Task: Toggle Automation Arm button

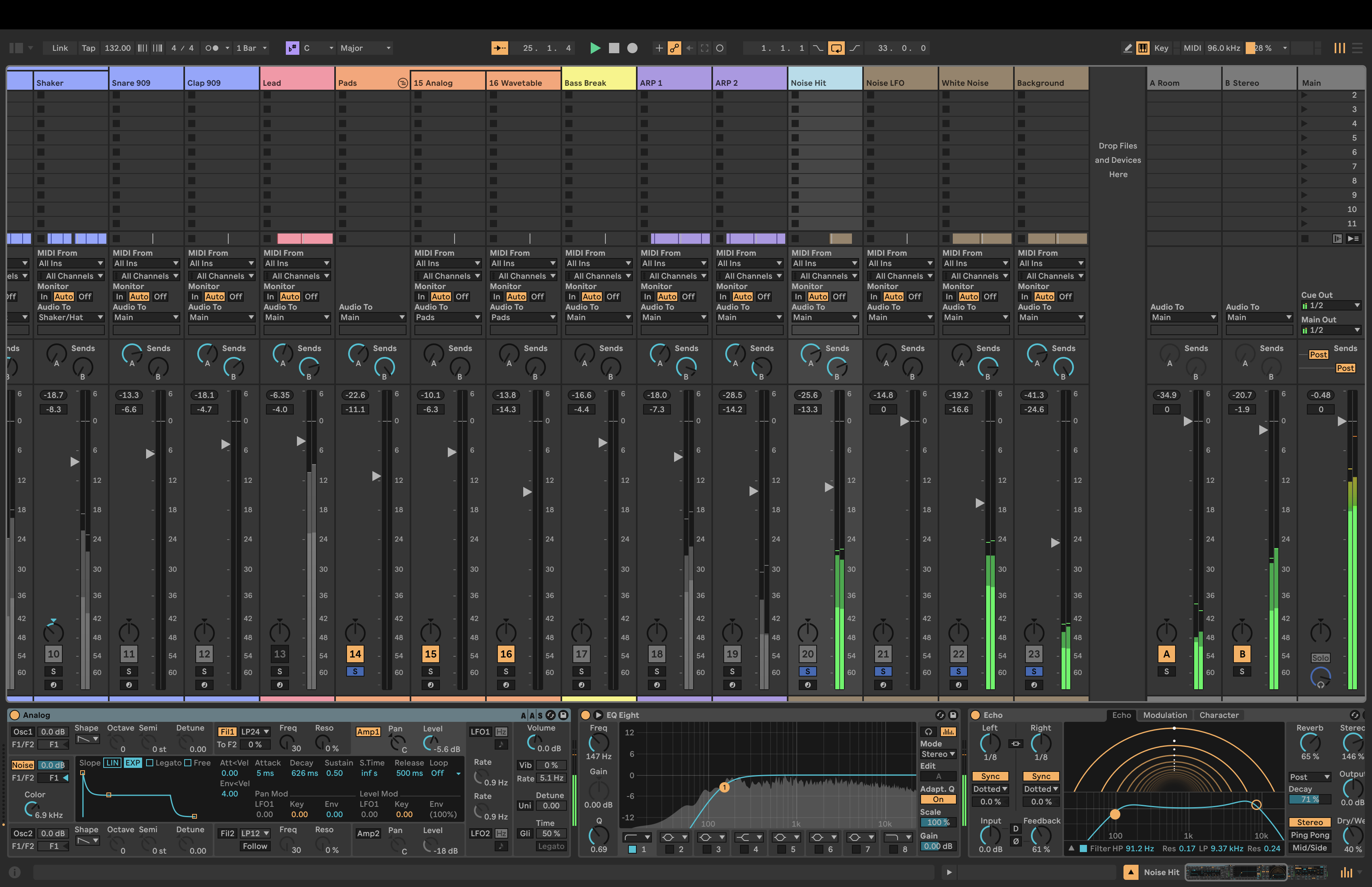Action: click(674, 48)
